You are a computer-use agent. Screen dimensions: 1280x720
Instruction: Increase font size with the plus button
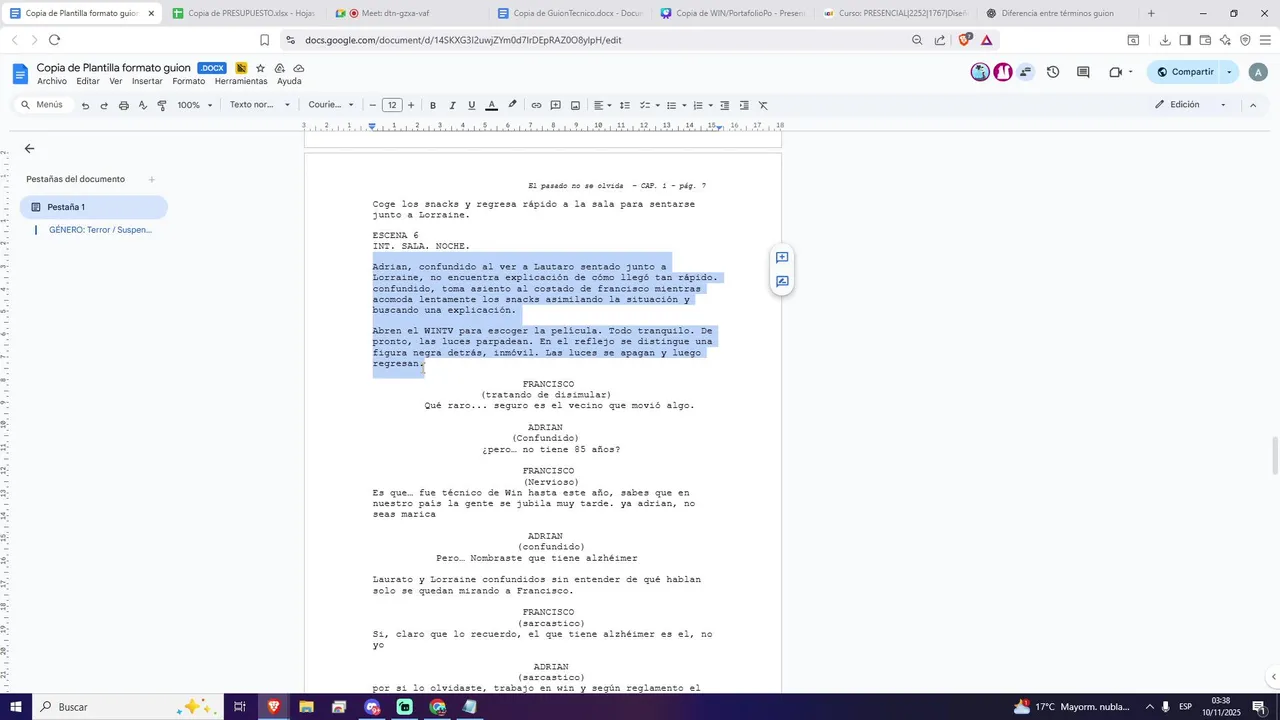(411, 105)
